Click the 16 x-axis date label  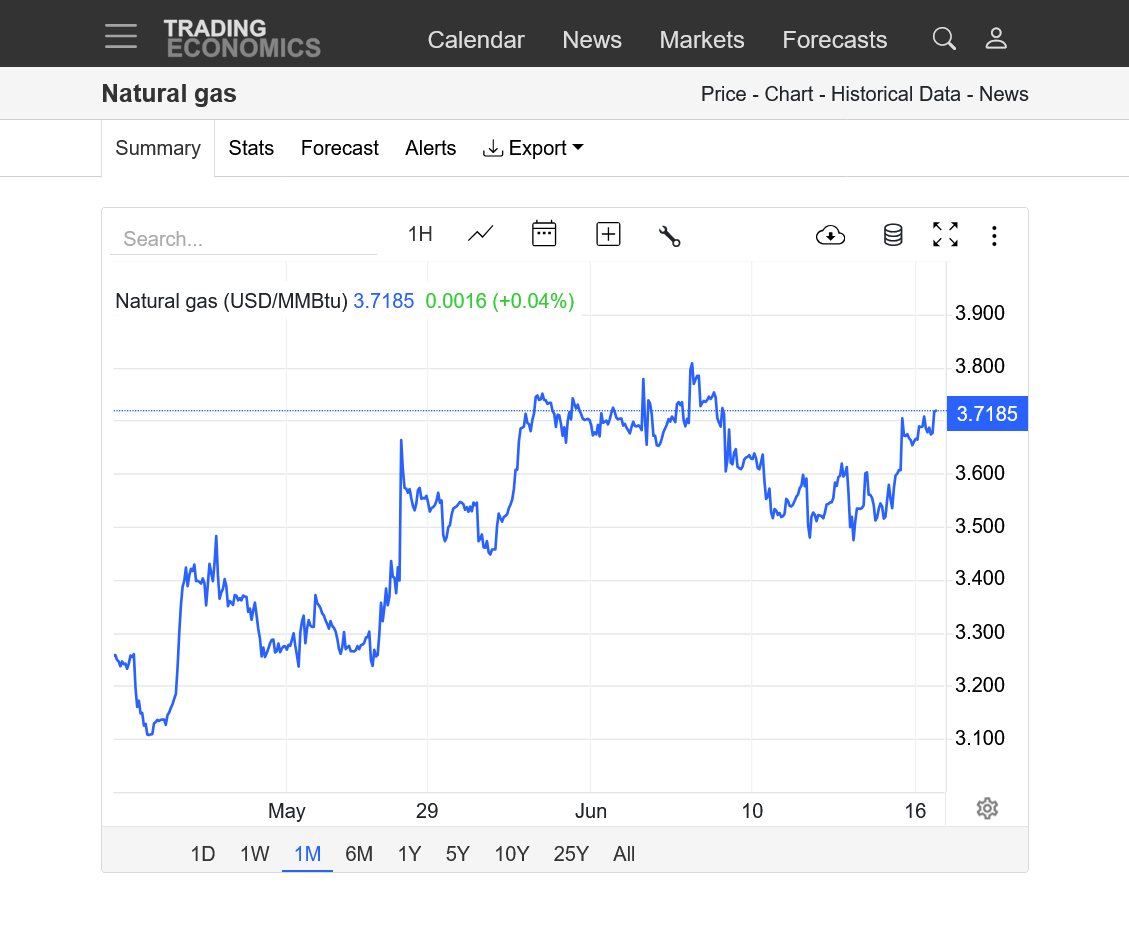point(915,812)
